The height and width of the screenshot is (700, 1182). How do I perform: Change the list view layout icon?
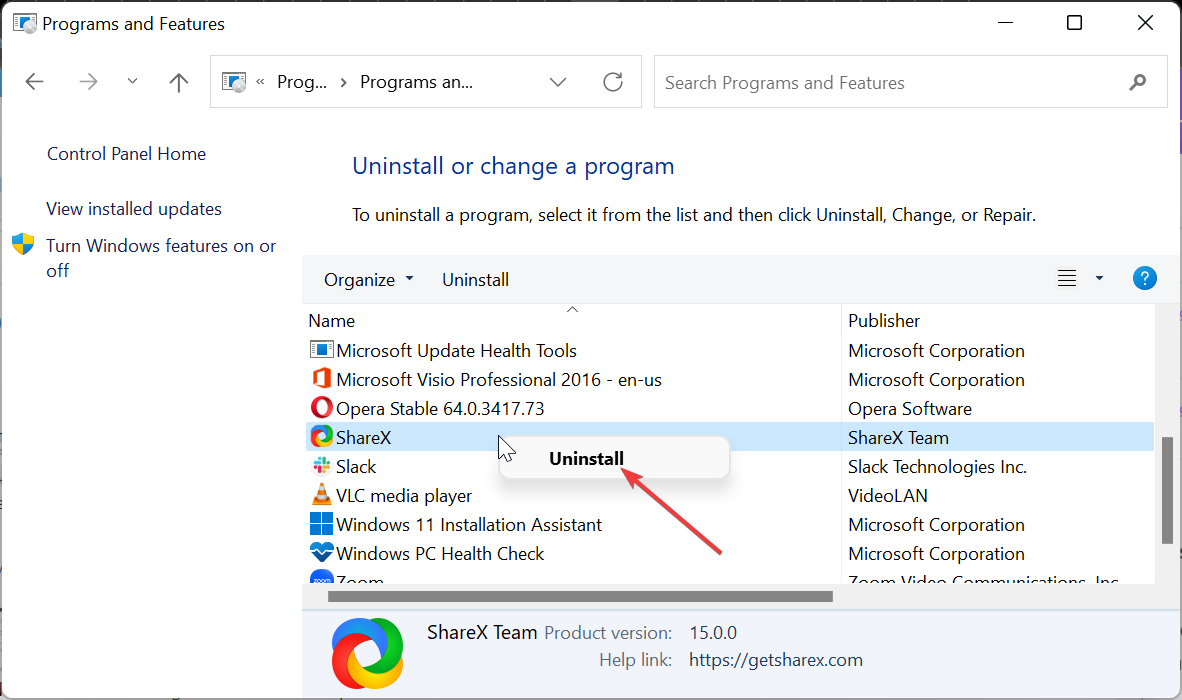point(1067,279)
